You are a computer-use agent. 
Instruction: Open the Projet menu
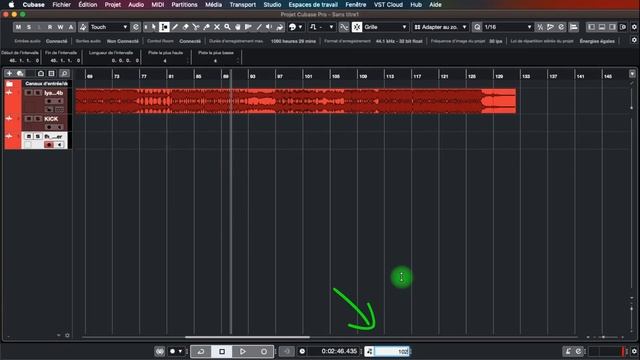pos(113,4)
